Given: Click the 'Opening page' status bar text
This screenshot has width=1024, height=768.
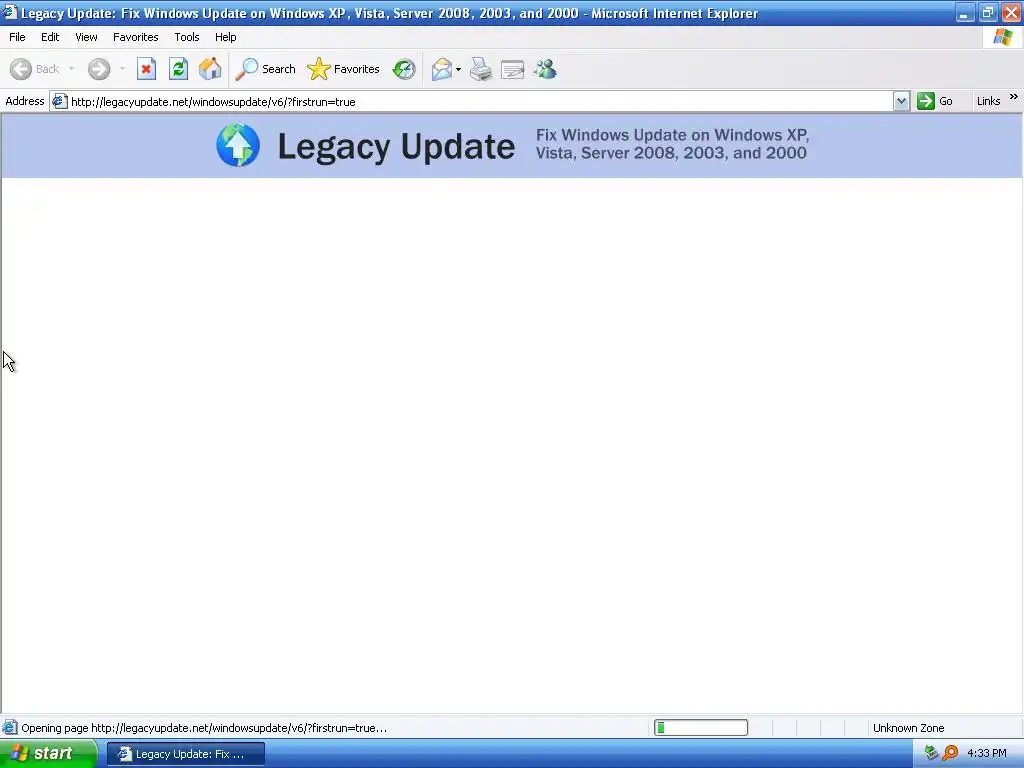Looking at the screenshot, I should click(x=204, y=728).
